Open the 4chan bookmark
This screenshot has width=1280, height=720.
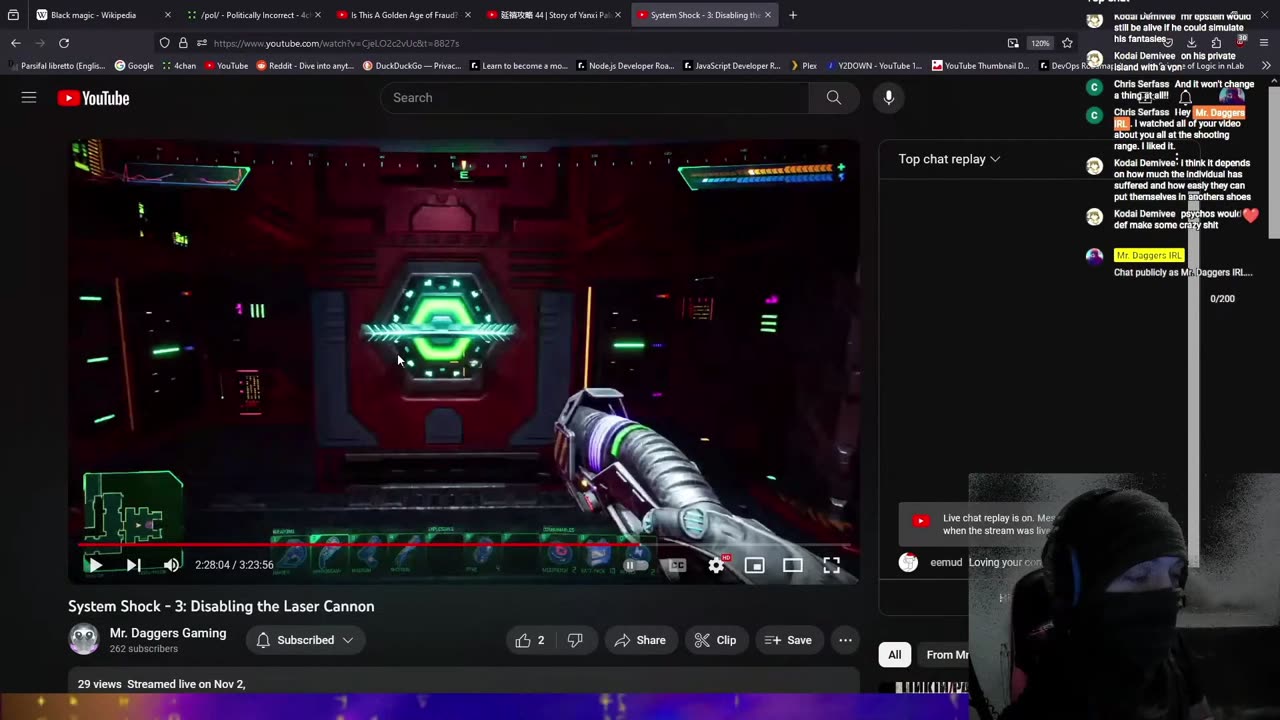click(x=179, y=66)
